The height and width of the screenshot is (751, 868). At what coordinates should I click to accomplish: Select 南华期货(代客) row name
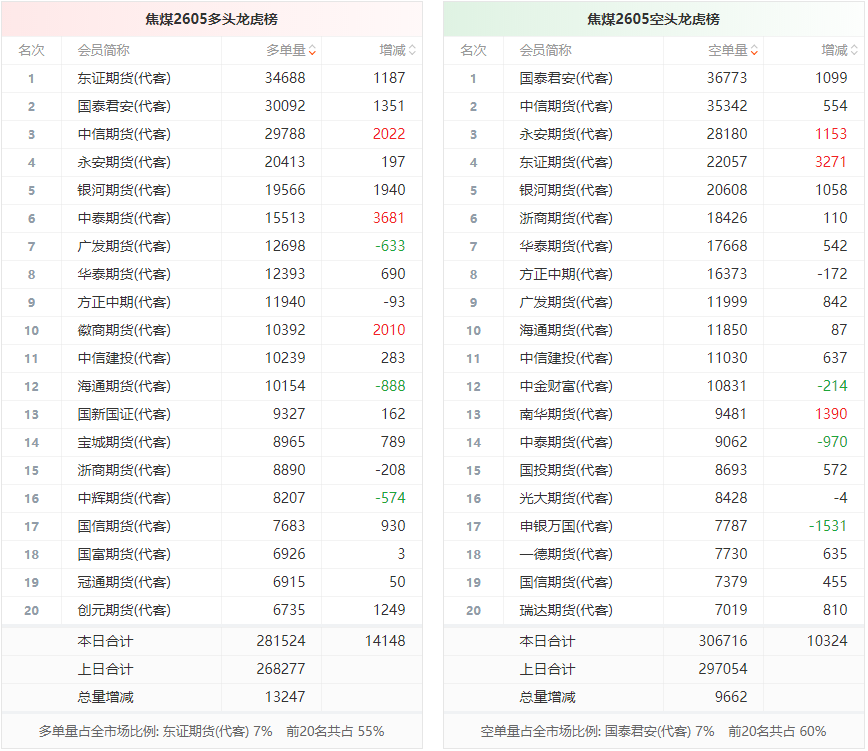pyautogui.click(x=566, y=414)
